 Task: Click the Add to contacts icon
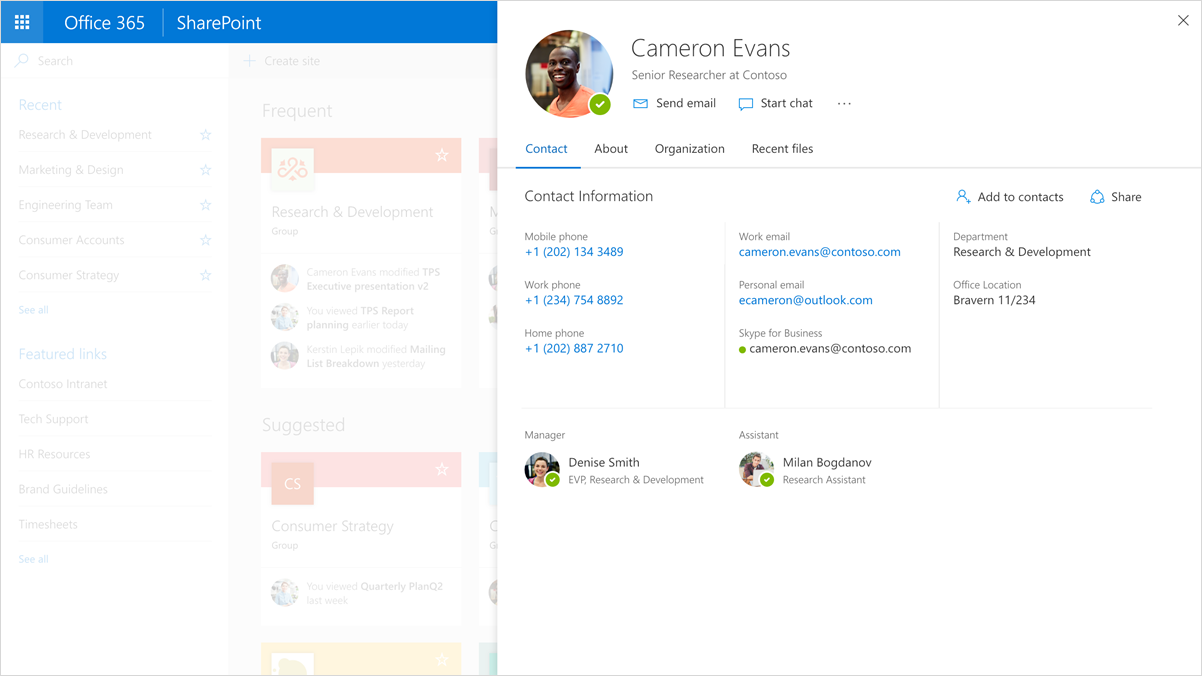tap(963, 196)
